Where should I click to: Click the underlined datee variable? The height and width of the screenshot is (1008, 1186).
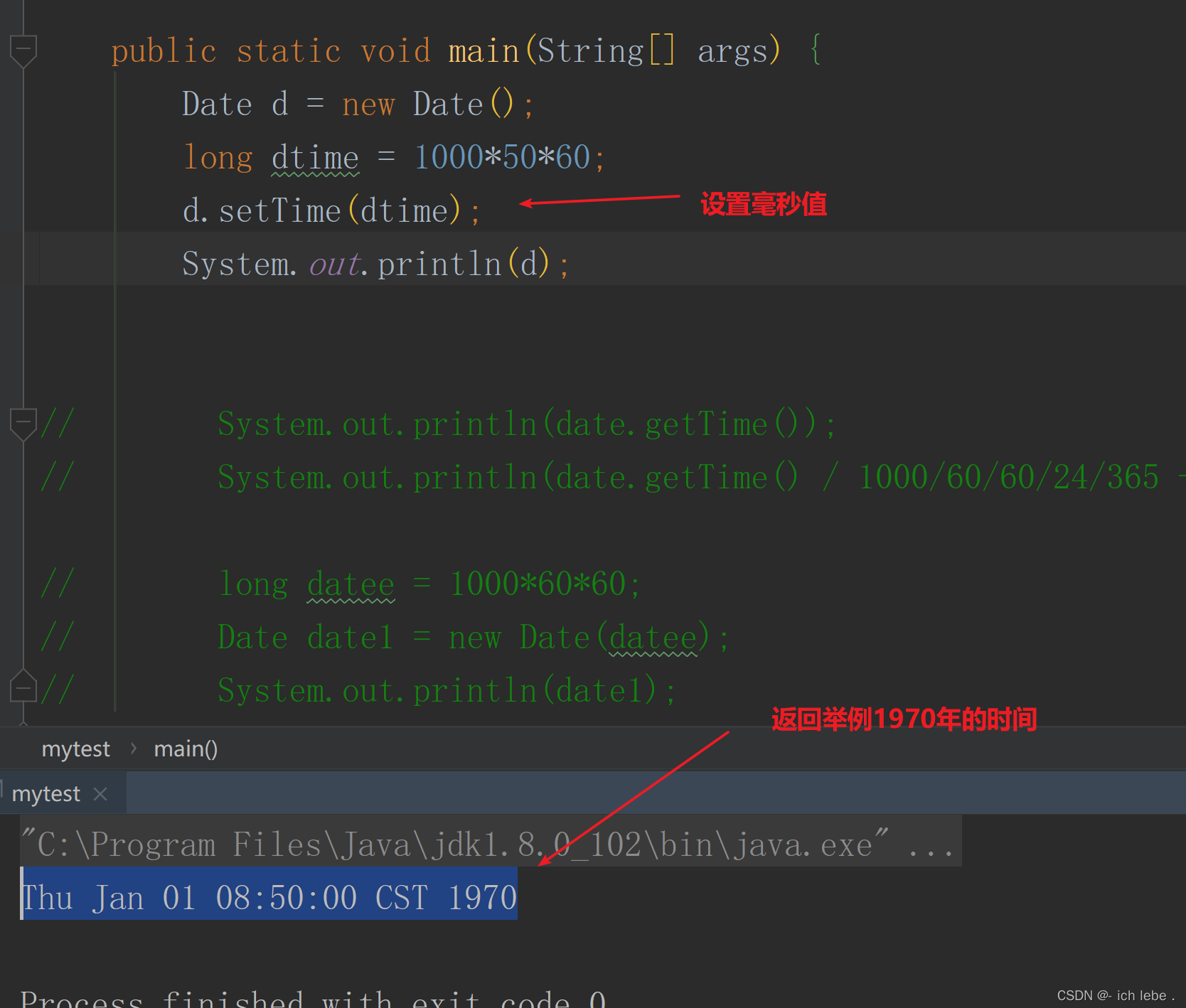coord(350,584)
